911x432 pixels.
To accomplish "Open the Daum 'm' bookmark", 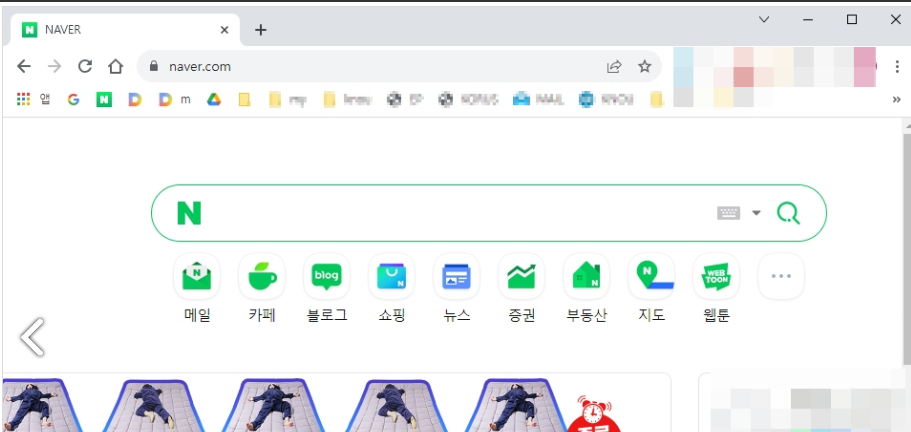I will (x=174, y=100).
